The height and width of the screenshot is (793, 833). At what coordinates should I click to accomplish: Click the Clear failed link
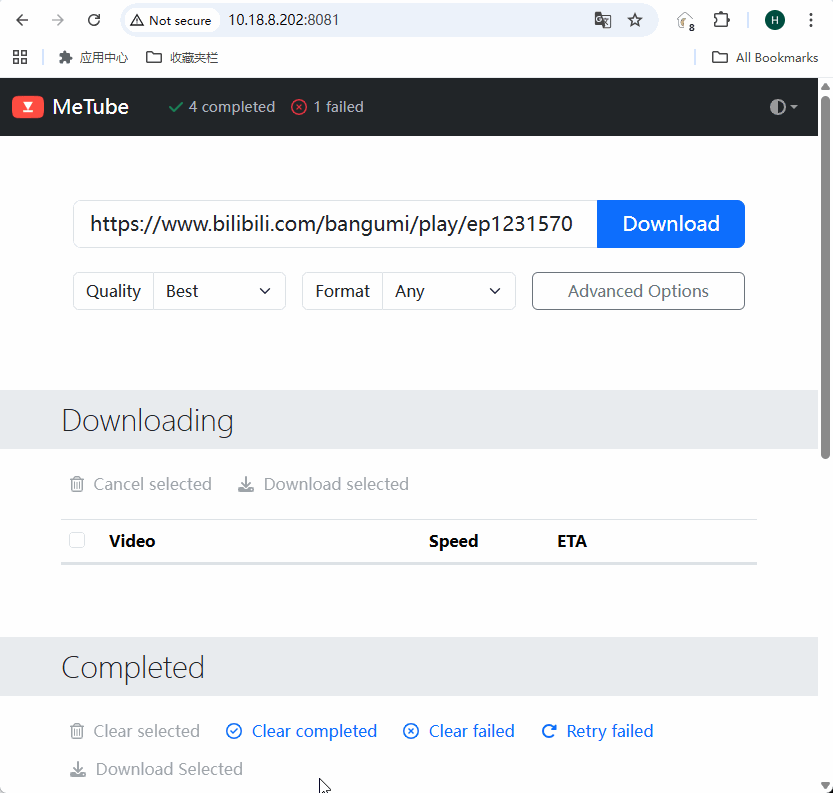coord(458,731)
